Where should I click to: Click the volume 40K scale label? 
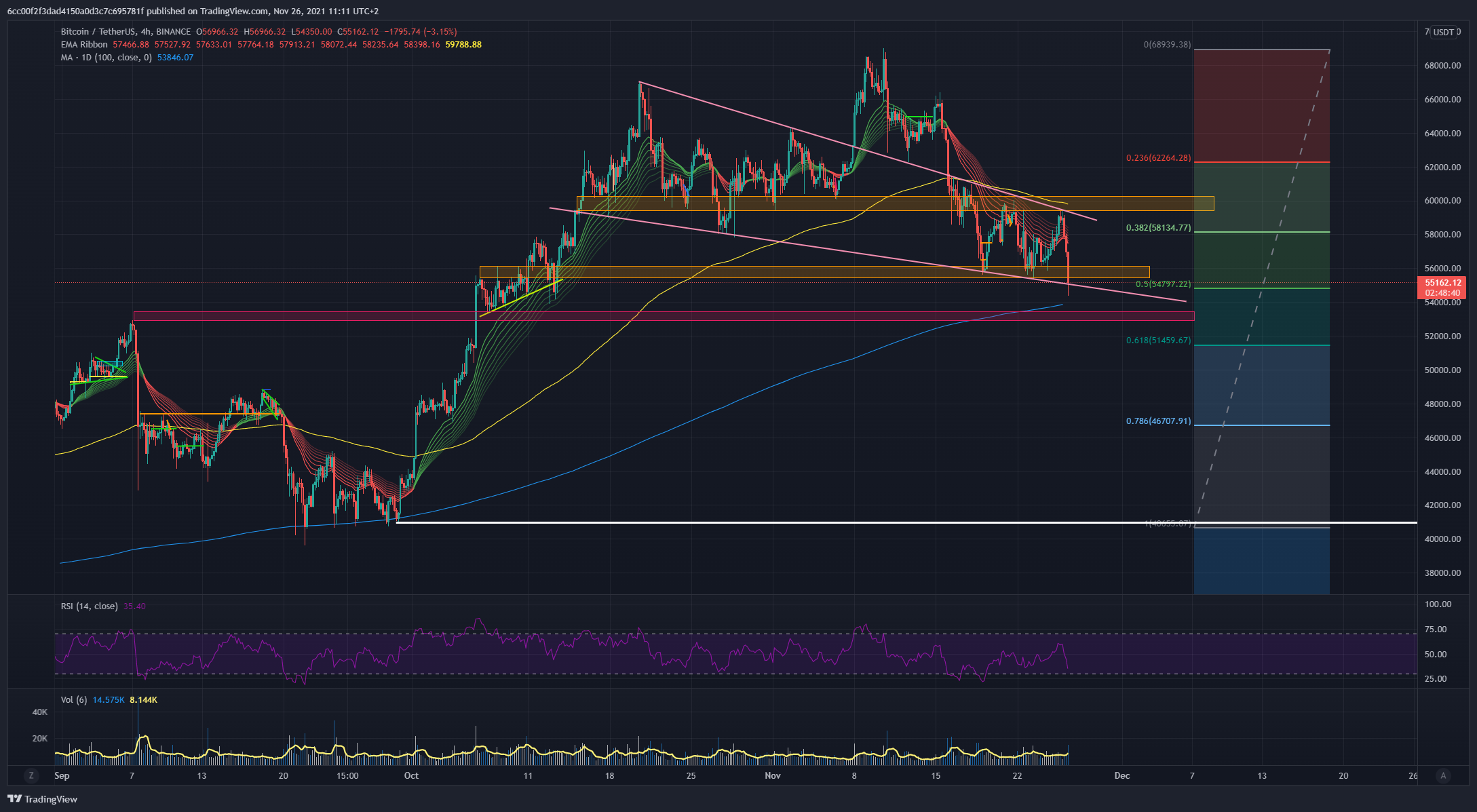tap(40, 712)
